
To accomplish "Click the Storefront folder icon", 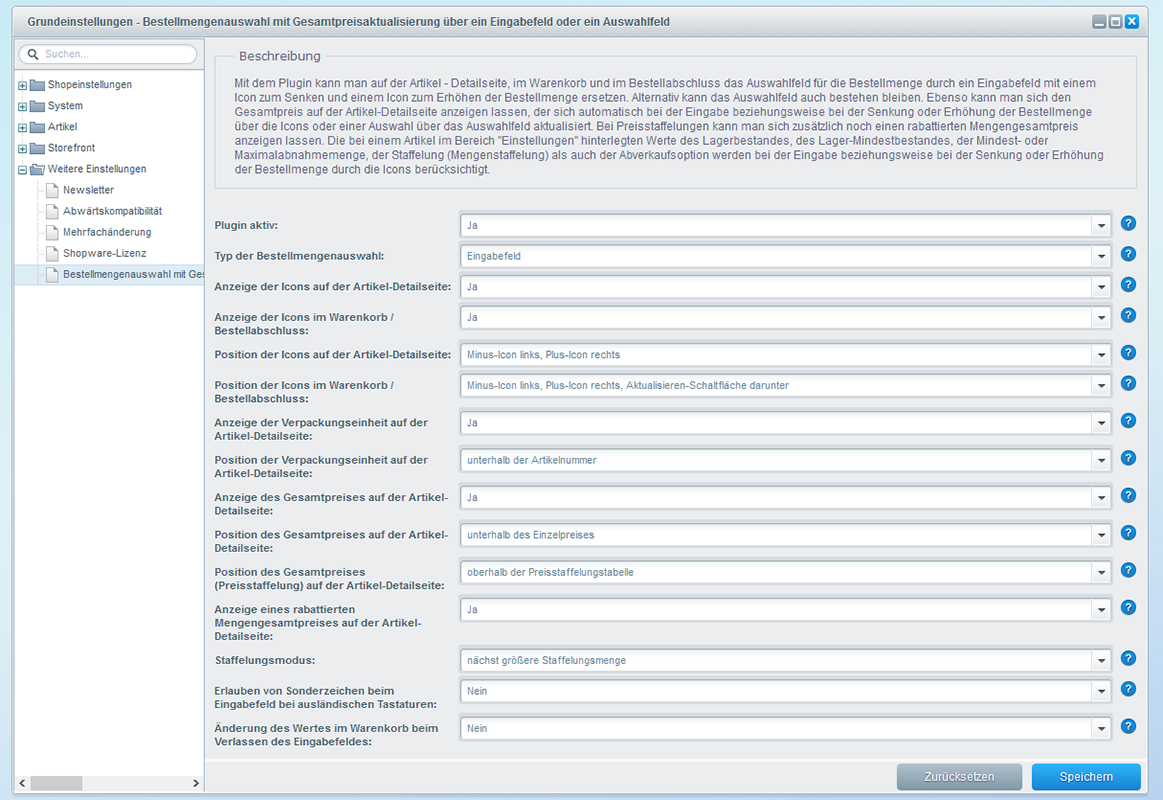I will [x=37, y=148].
